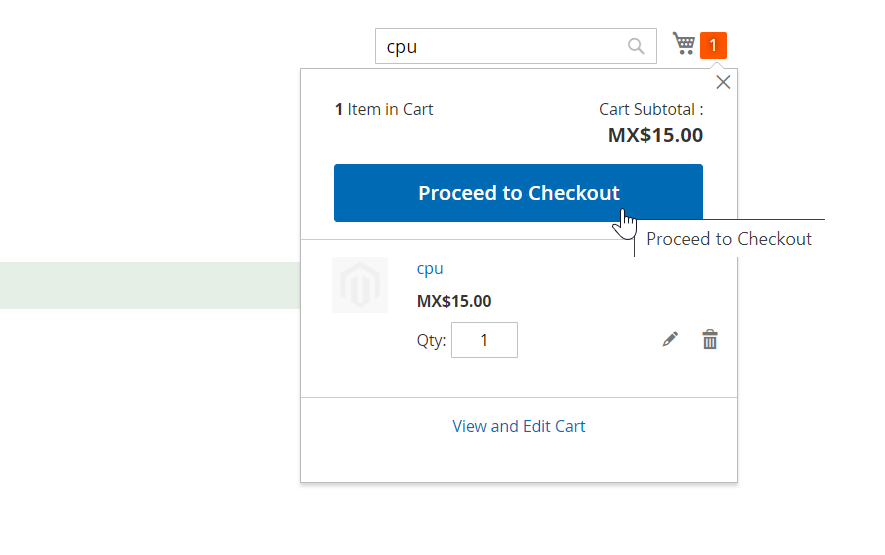
Task: Click the orange cart item counter badge
Action: pos(713,45)
